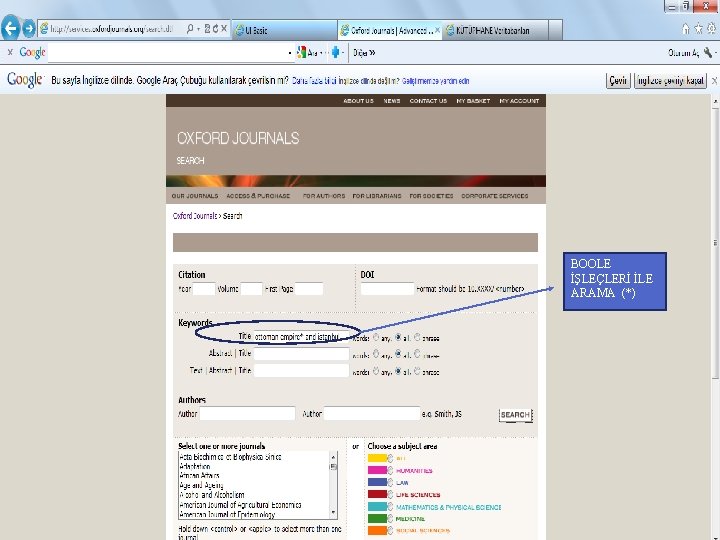Open MY ACCOUNT in the header

(x=519, y=101)
